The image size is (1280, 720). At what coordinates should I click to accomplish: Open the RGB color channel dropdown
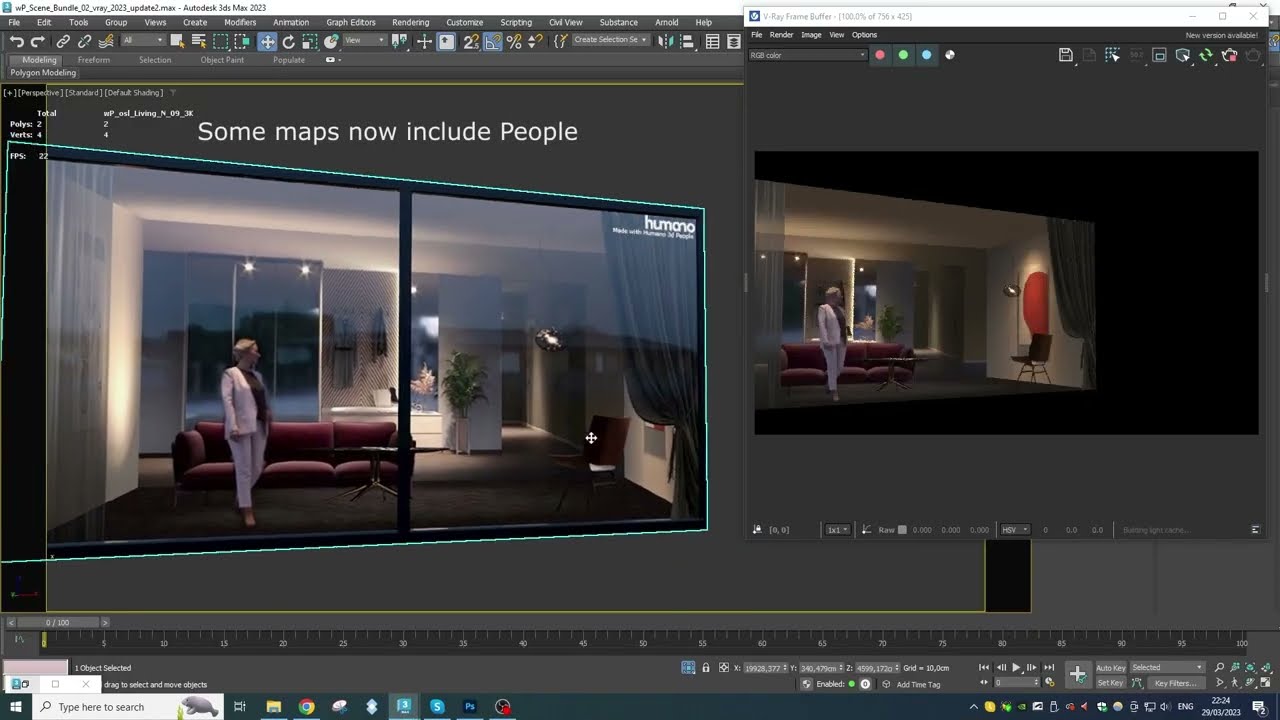tap(808, 55)
